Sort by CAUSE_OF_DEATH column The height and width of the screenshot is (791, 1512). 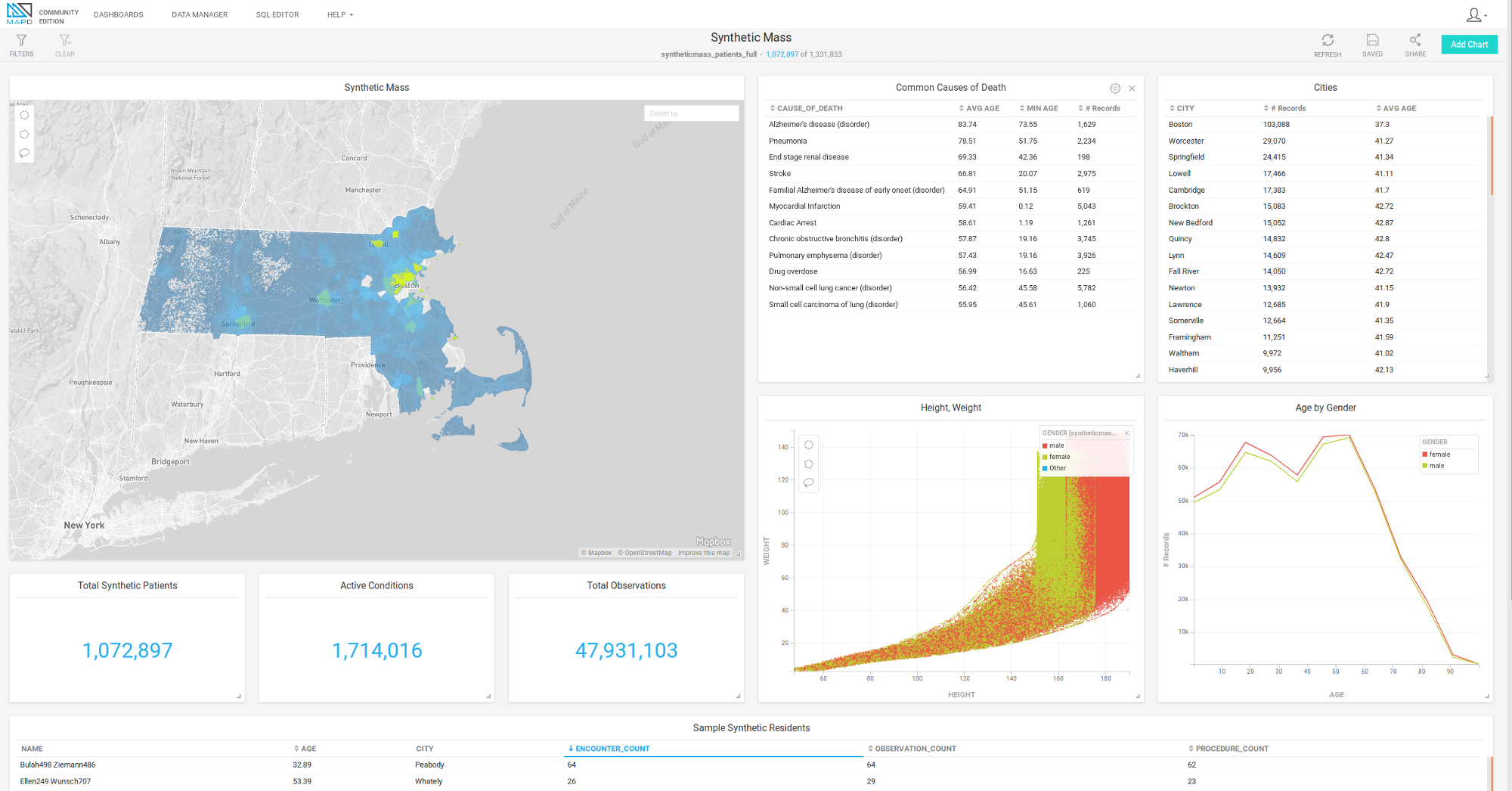click(x=806, y=108)
